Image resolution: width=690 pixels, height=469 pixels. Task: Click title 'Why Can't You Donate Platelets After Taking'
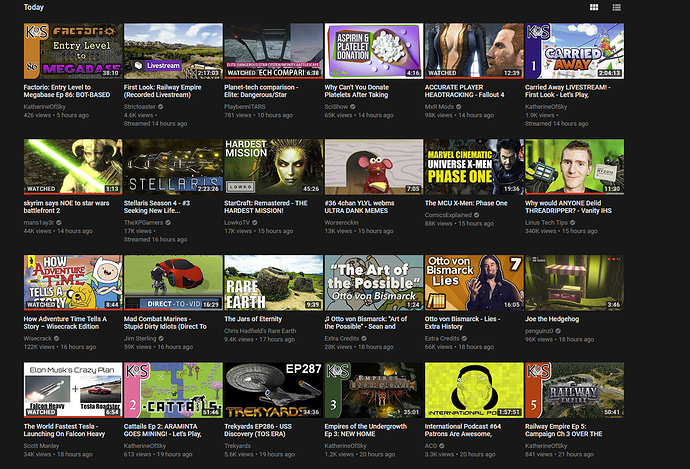356,91
